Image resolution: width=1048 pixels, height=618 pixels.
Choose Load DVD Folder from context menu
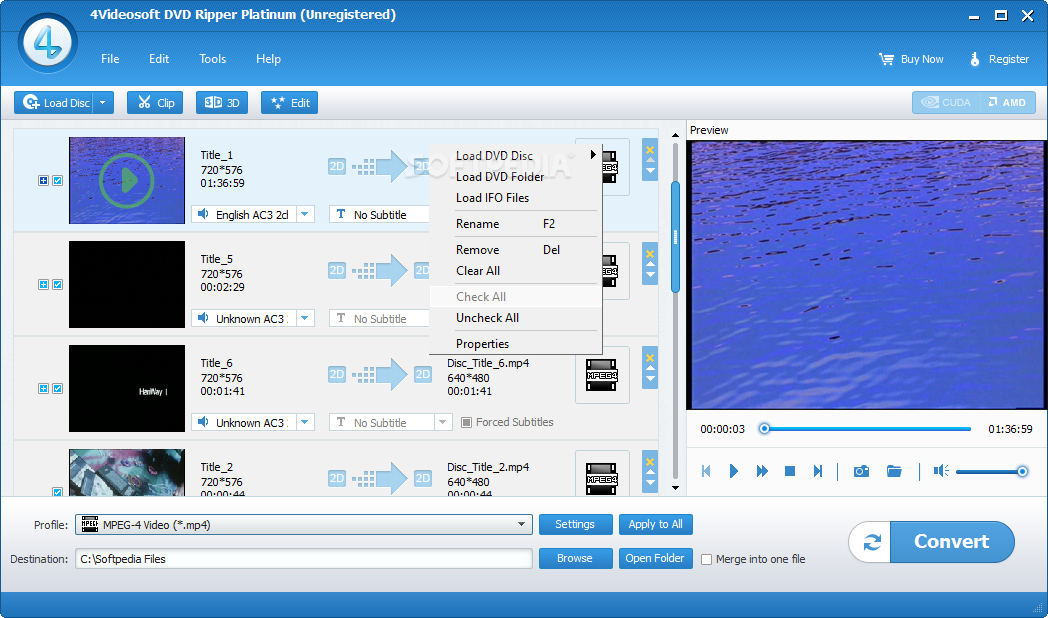pyautogui.click(x=515, y=177)
